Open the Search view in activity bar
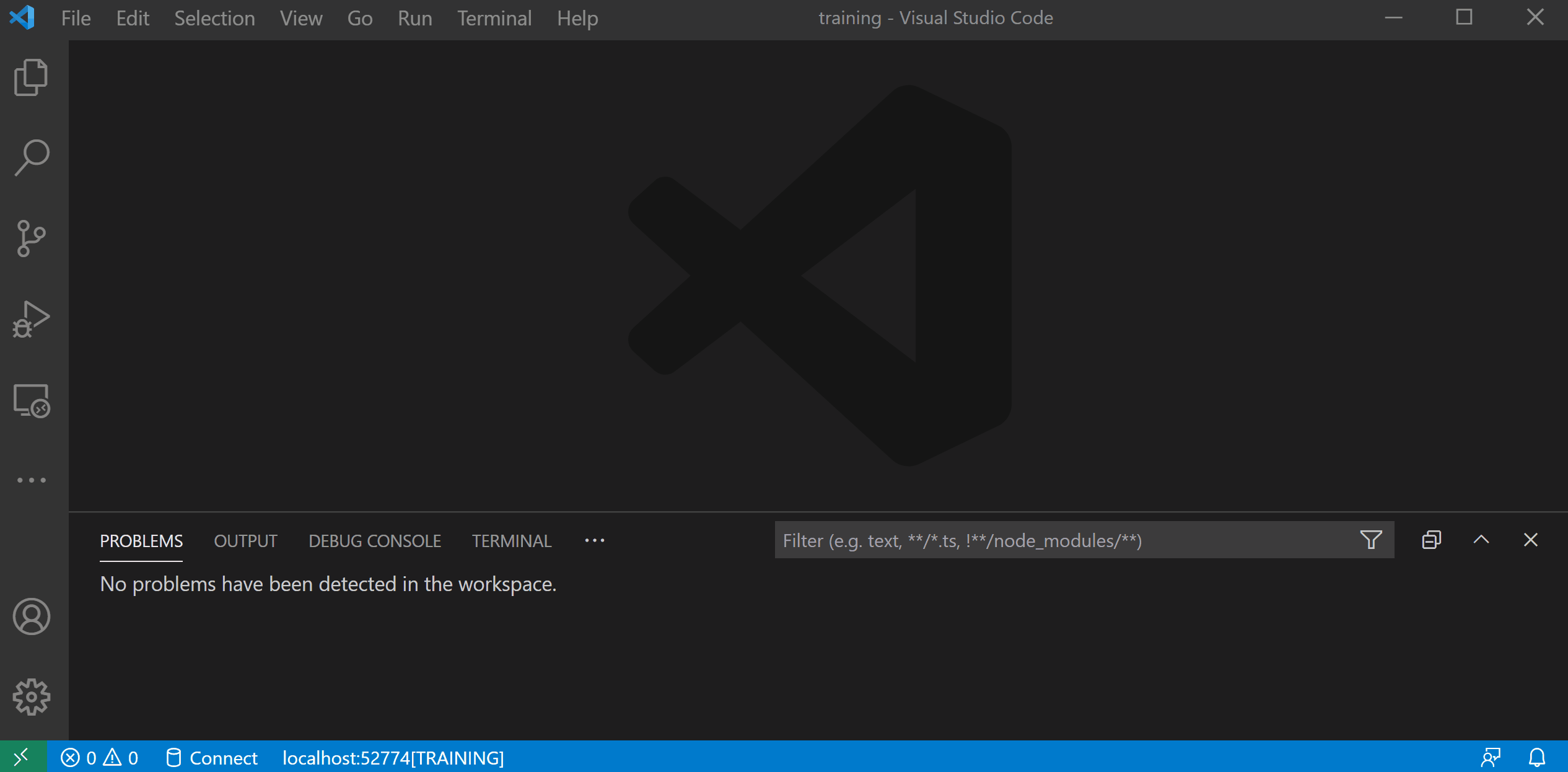The width and height of the screenshot is (1568, 772). coord(31,158)
